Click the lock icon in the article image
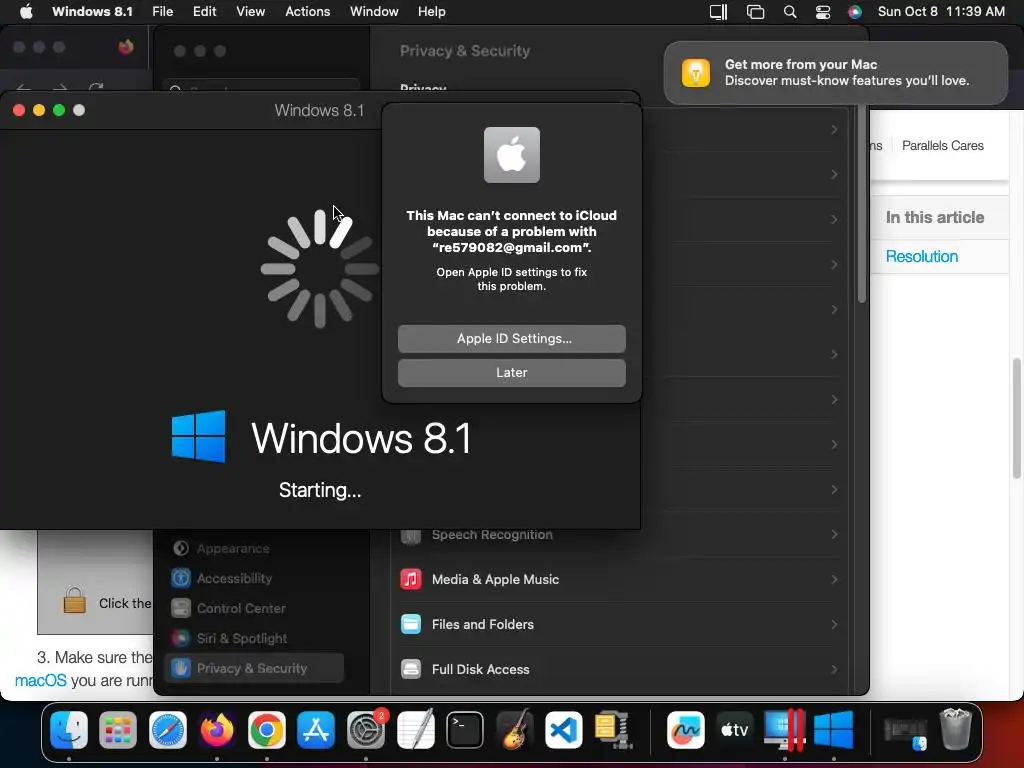Screen dimensions: 1024x768 coord(74,600)
